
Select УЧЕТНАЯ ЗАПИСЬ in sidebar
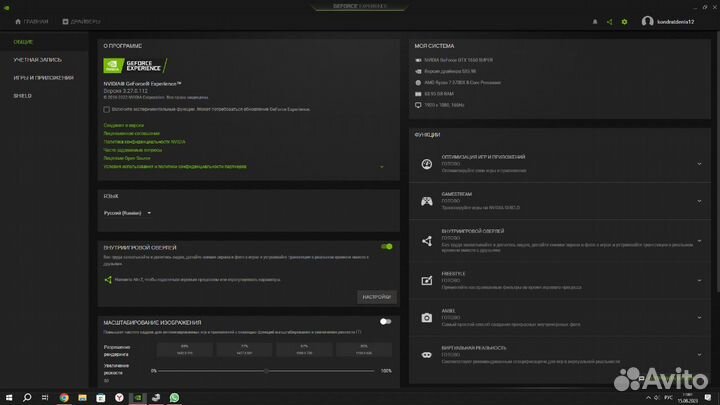(x=37, y=60)
